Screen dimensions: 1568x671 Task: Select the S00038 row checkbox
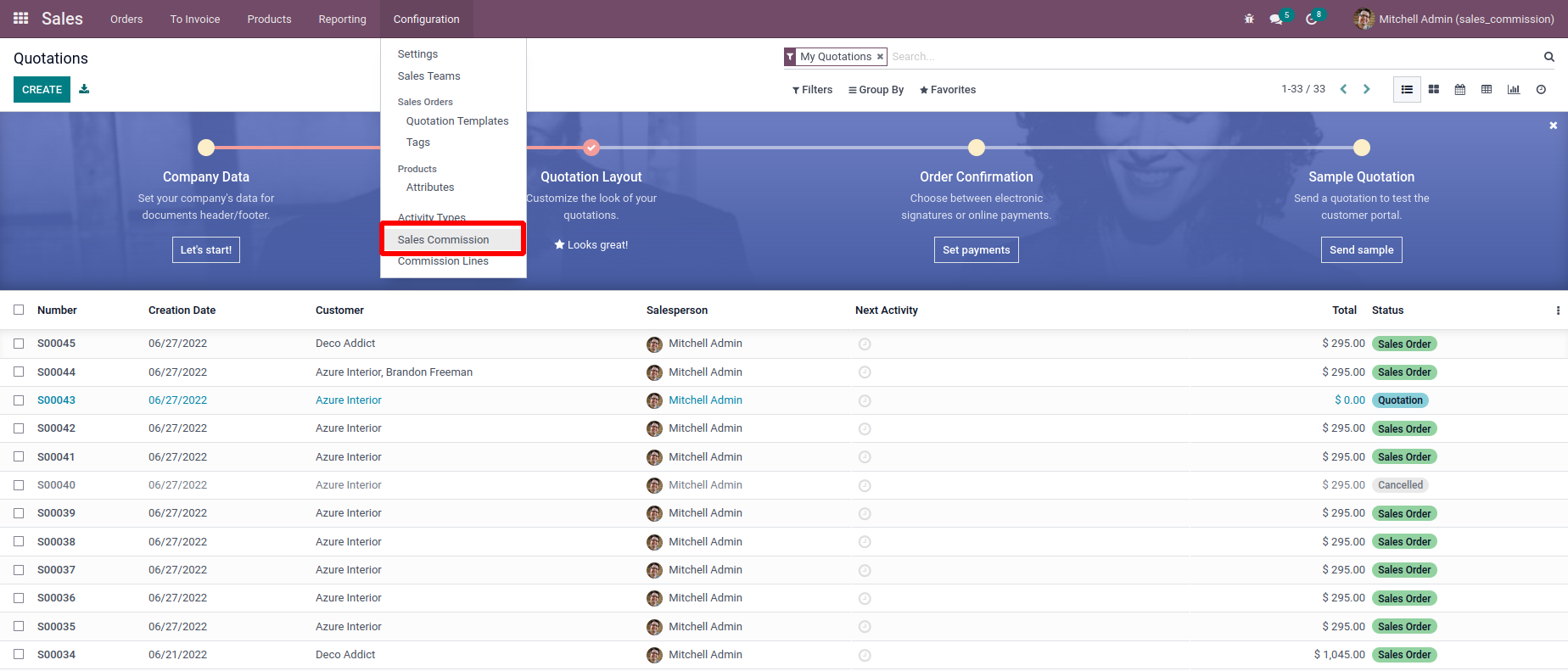[19, 541]
